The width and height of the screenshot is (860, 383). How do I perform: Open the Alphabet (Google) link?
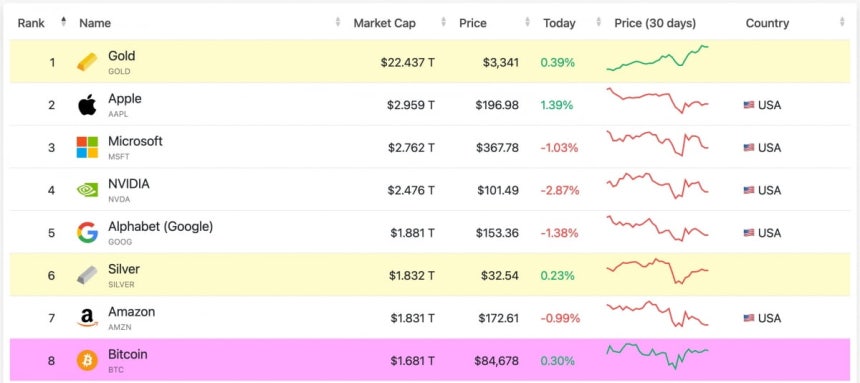pos(160,226)
